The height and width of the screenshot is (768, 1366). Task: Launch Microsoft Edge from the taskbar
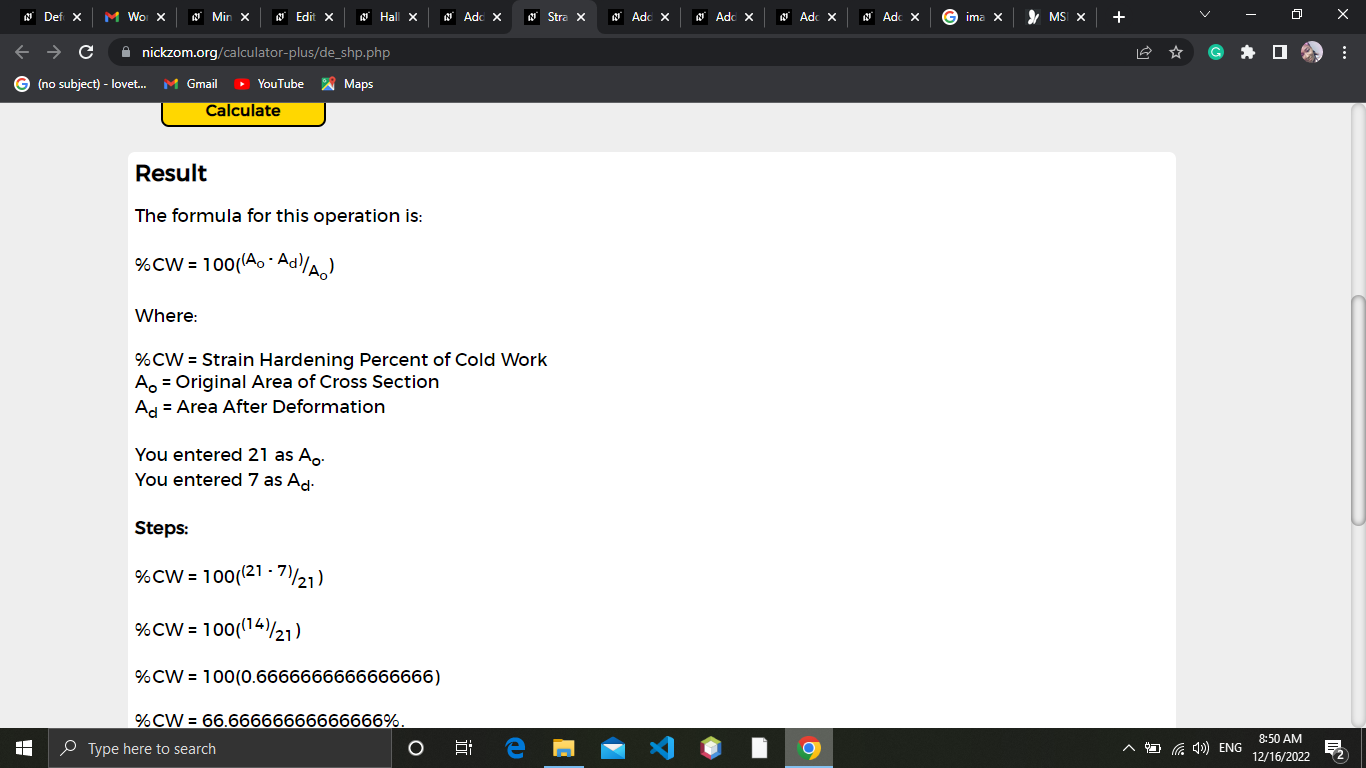click(x=515, y=748)
